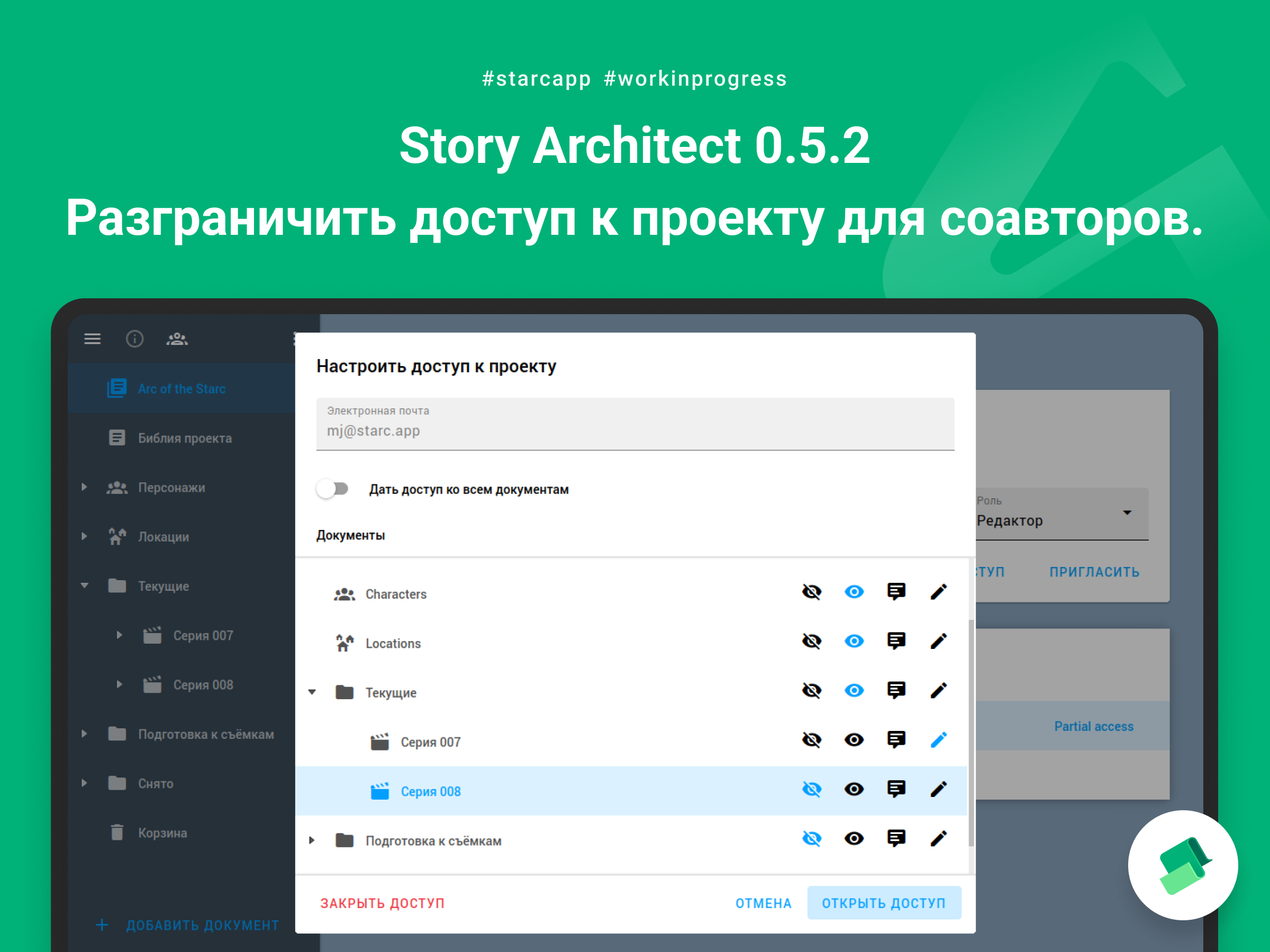This screenshot has width=1270, height=952.
Task: Set Серия 008 to comment access
Action: (x=896, y=789)
